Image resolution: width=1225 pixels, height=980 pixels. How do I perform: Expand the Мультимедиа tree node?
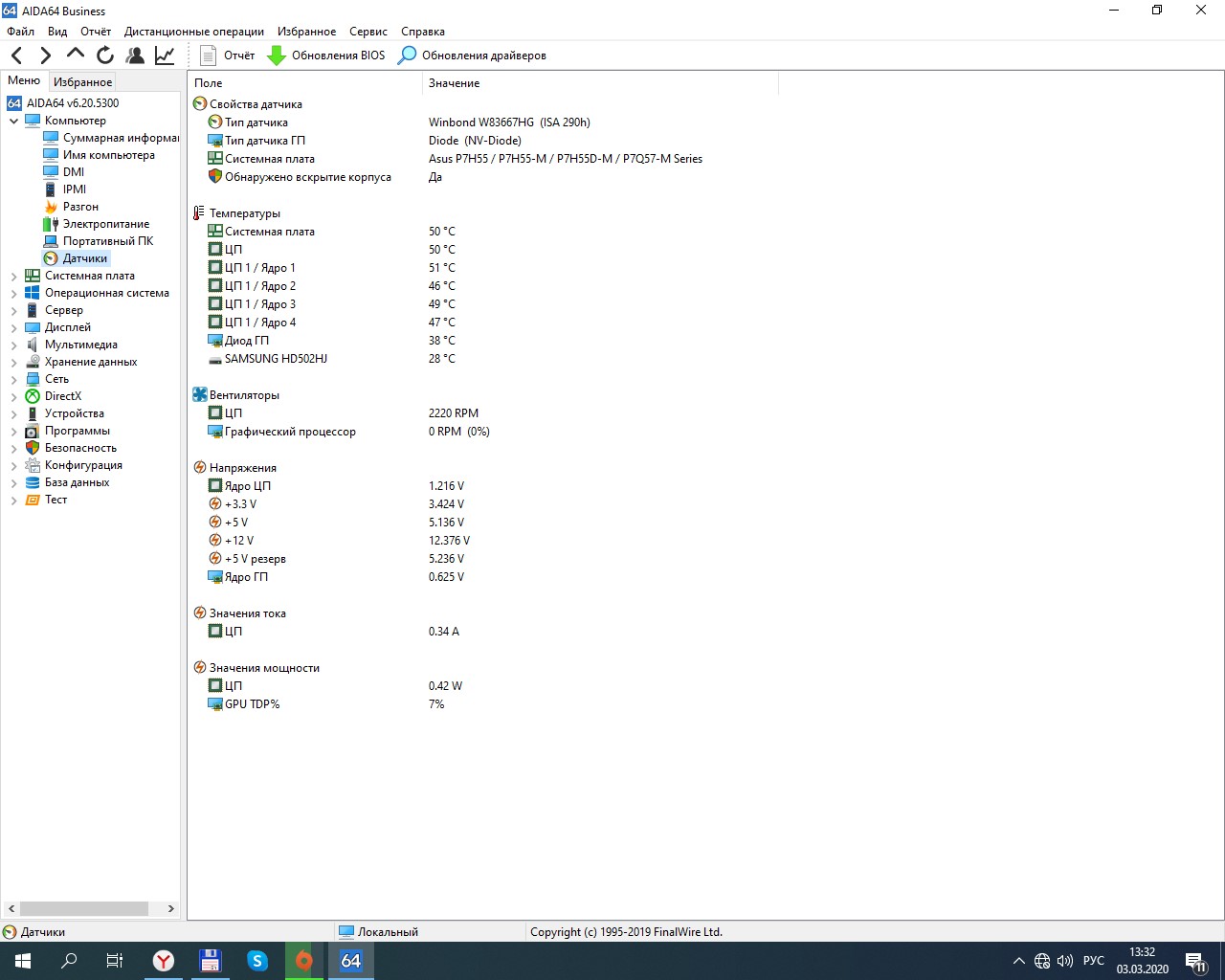(13, 345)
